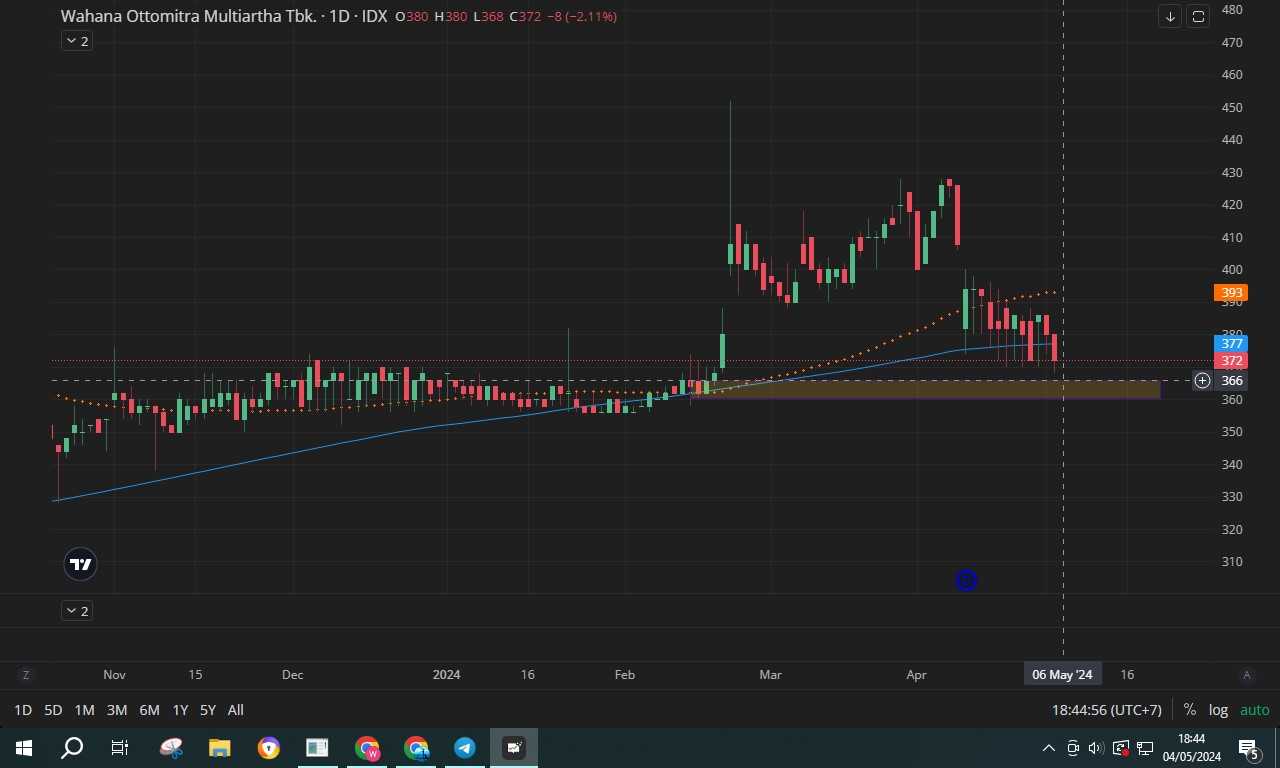Click the 18:44:56 (UTC+7) timezone button
The width and height of the screenshot is (1280, 768).
click(x=1106, y=710)
